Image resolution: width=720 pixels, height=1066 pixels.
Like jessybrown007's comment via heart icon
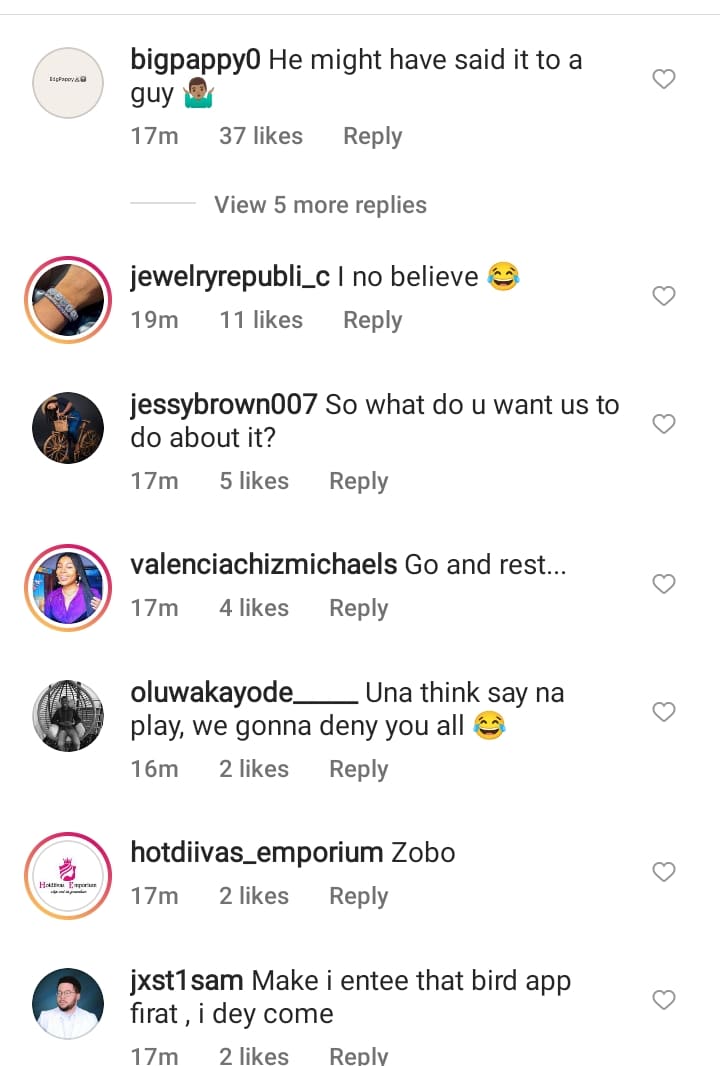664,424
